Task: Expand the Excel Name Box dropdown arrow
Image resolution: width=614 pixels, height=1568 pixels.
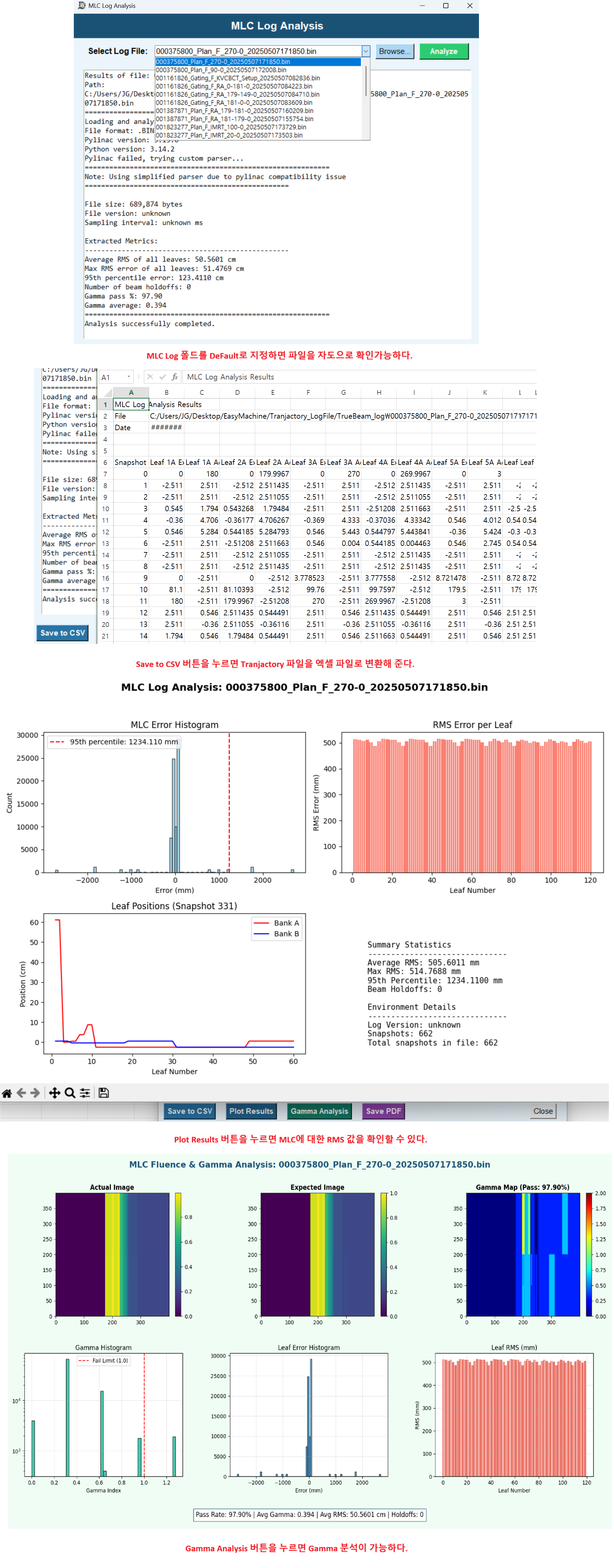Action: [128, 377]
